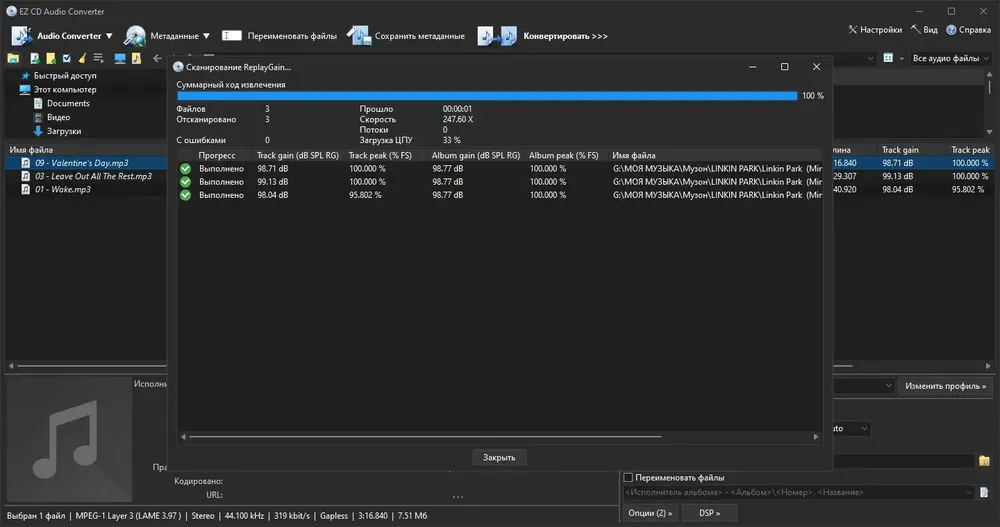Click the Album peak (% FS) column header
Viewport: 1000px width, 527px height.
click(x=564, y=155)
